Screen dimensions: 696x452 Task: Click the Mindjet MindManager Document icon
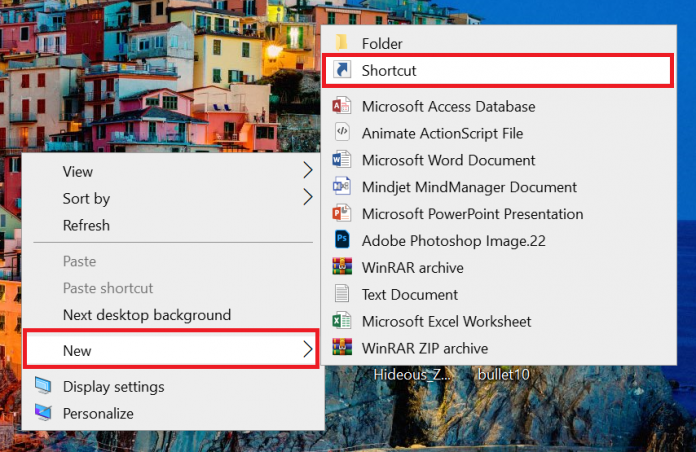(342, 187)
